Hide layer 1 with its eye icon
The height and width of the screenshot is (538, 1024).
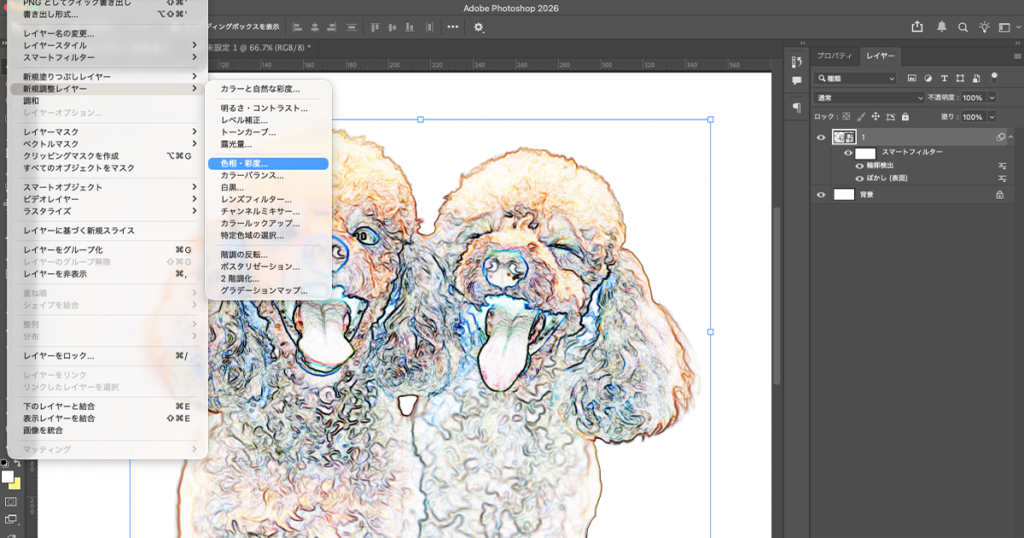(x=821, y=137)
